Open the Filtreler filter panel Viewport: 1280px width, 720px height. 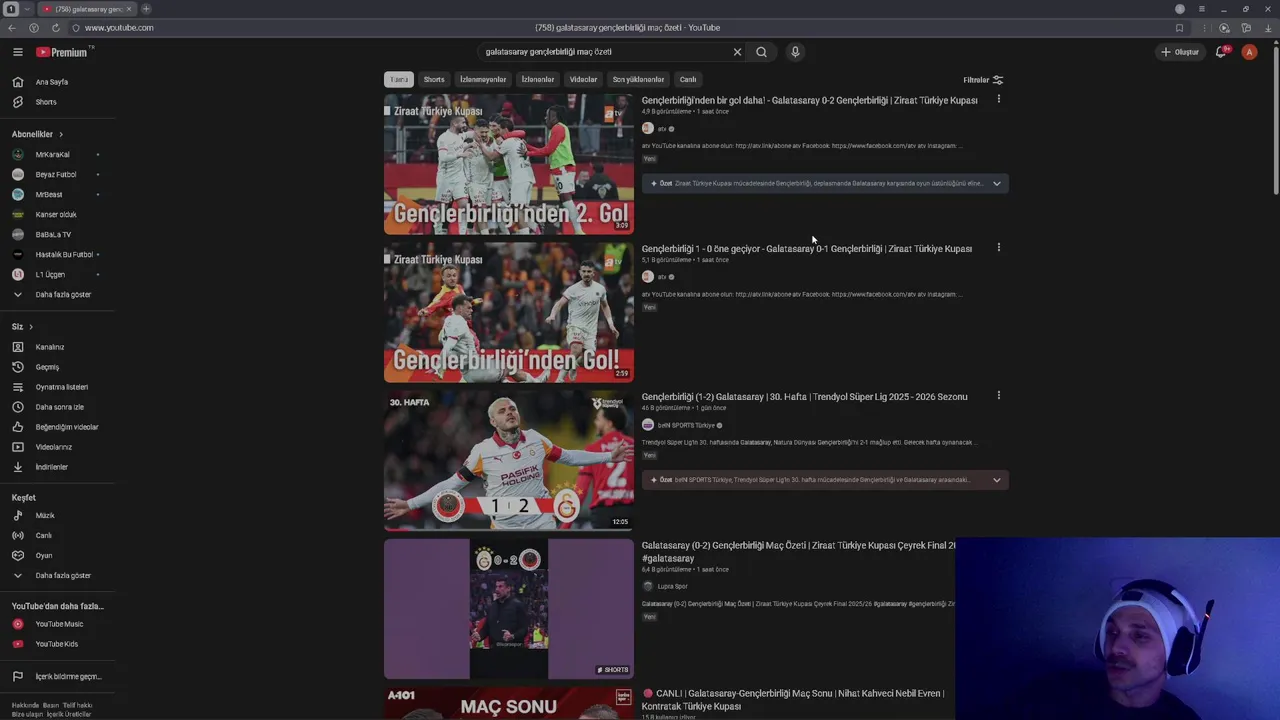click(x=983, y=80)
